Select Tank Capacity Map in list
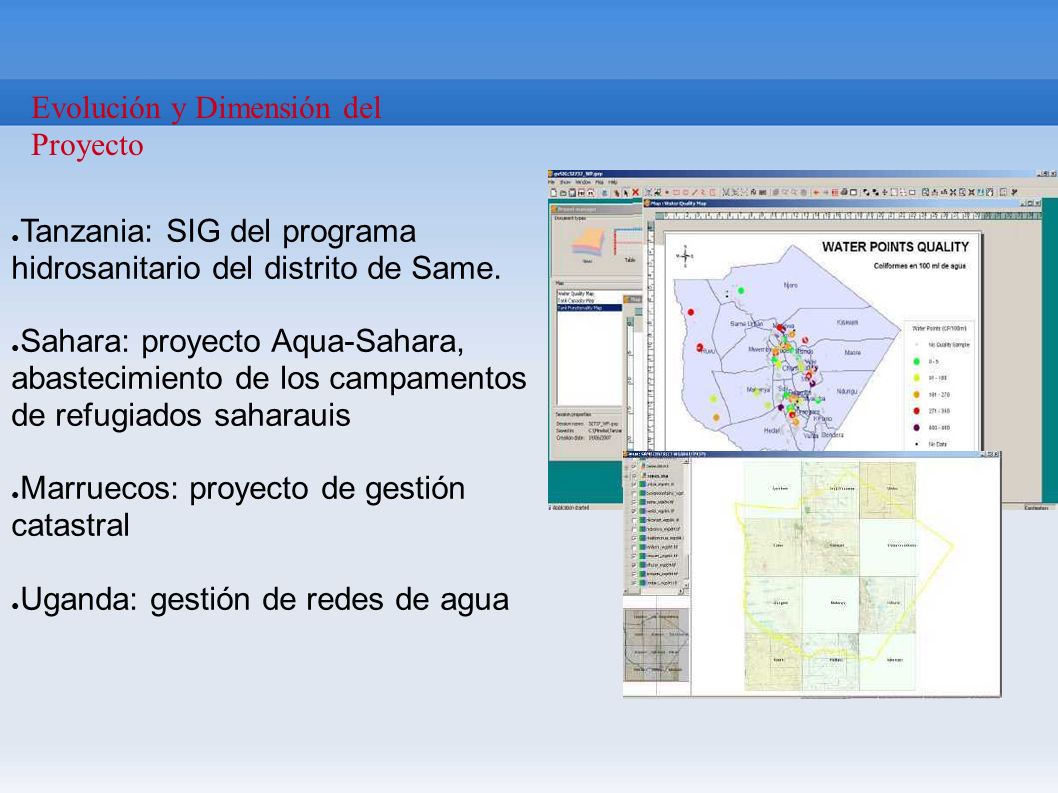1058x793 pixels. tap(576, 300)
